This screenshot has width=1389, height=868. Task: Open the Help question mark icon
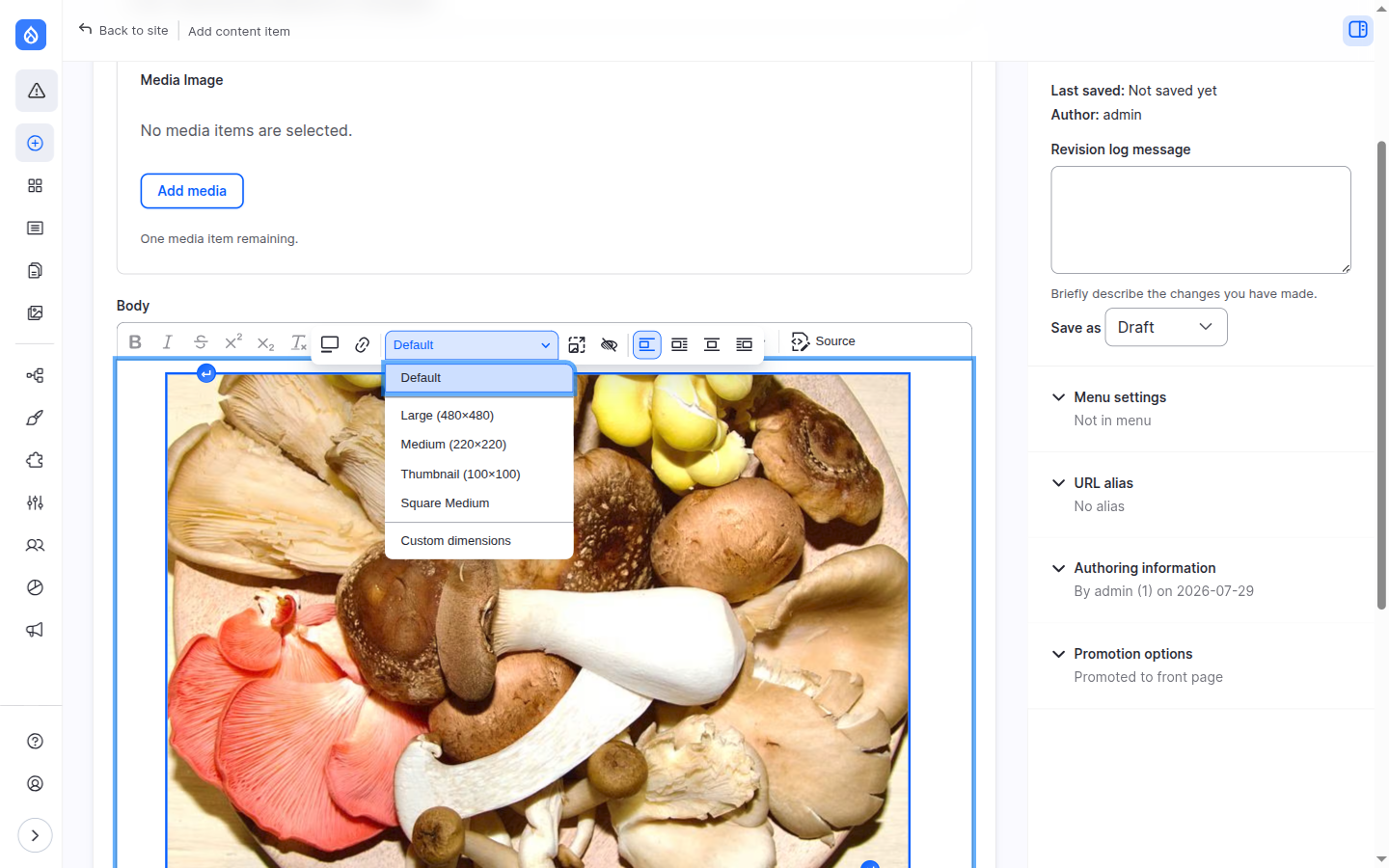click(x=36, y=741)
